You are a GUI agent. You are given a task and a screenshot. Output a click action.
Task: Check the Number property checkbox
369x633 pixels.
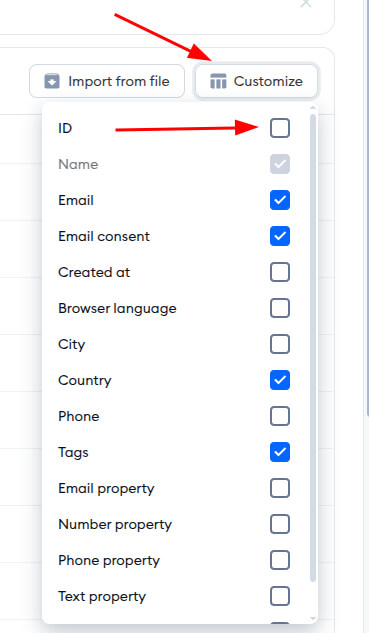280,524
